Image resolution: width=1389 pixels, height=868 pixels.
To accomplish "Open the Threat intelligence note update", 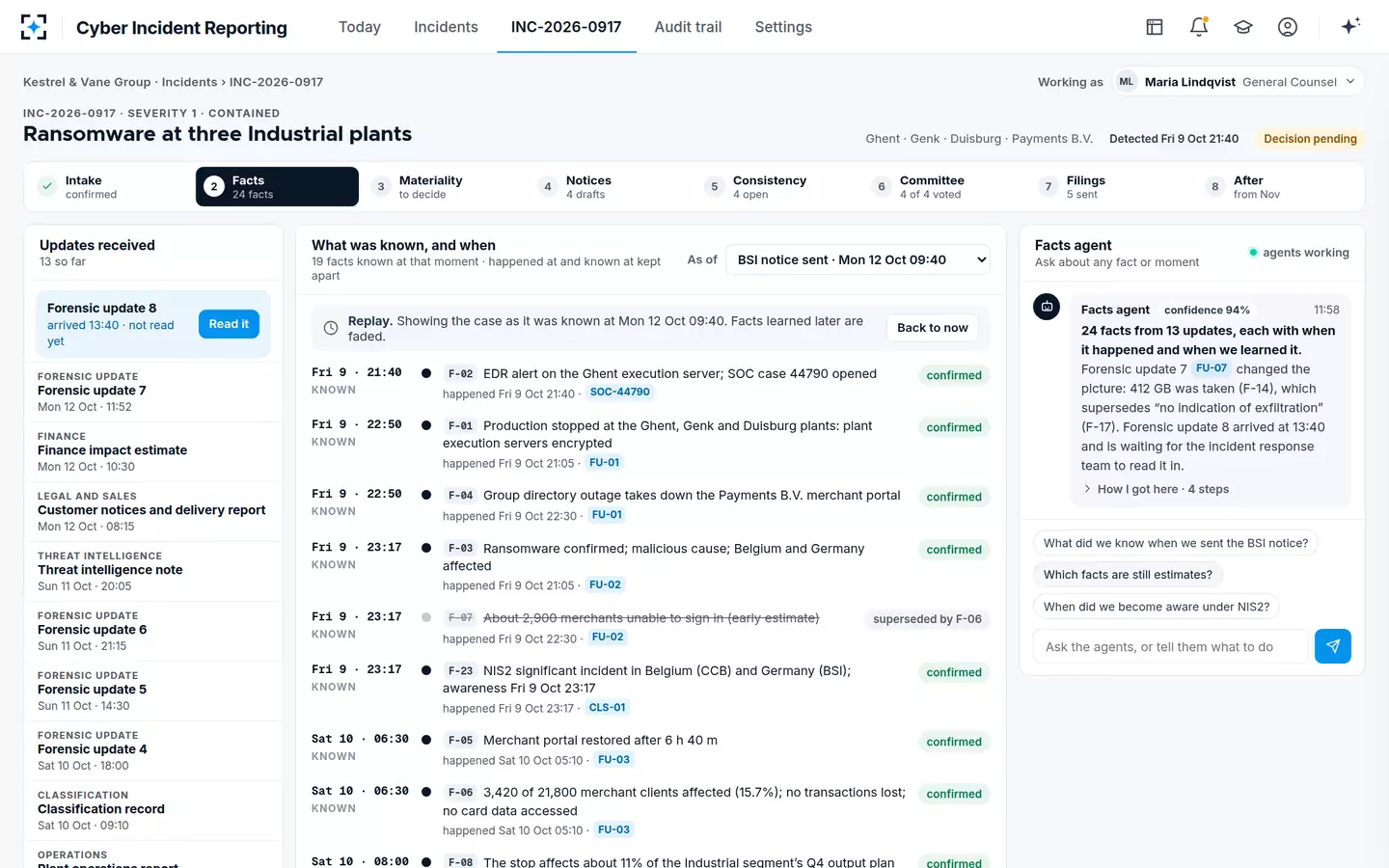I will [x=154, y=570].
